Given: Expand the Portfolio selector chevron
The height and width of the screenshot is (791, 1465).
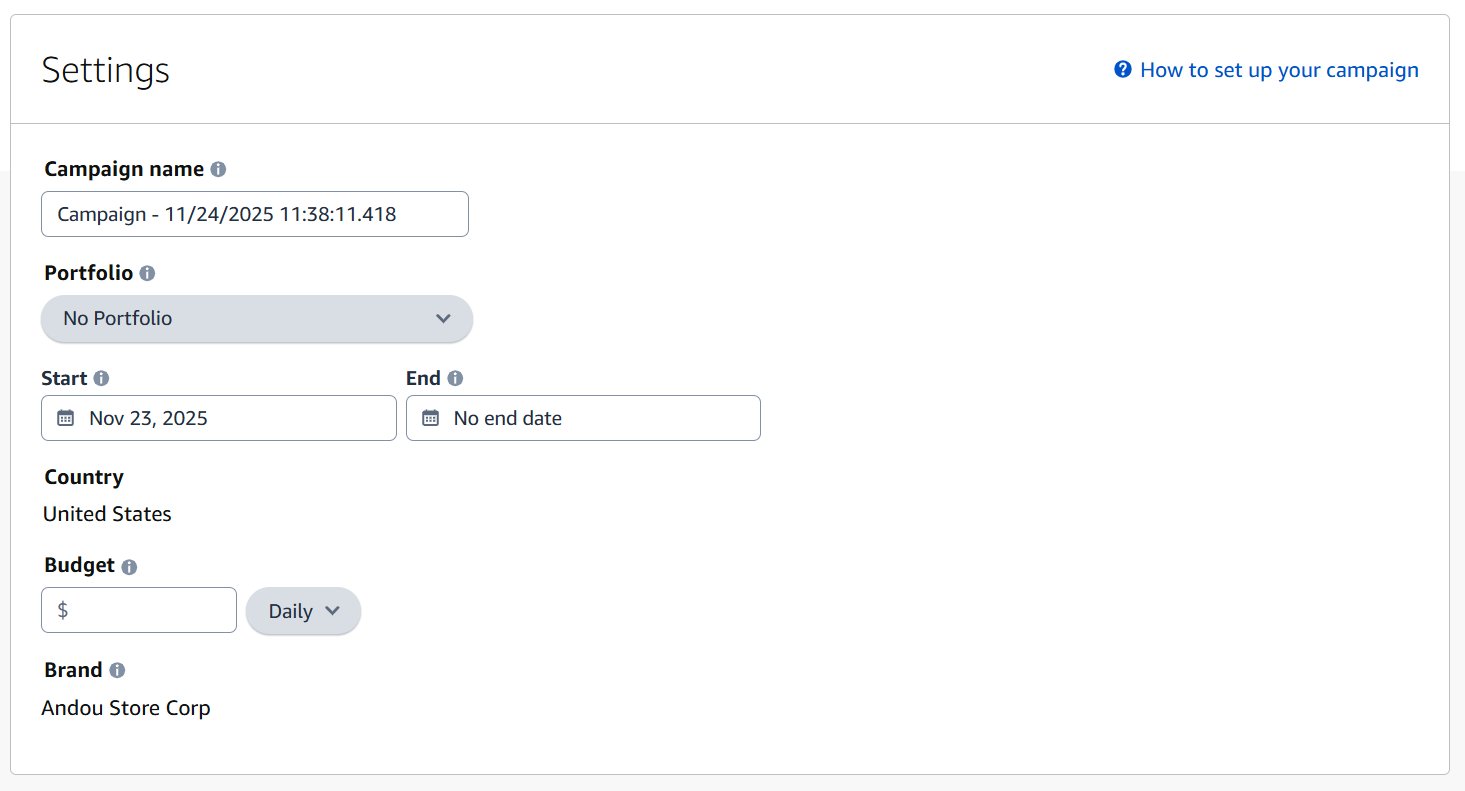Looking at the screenshot, I should (443, 318).
